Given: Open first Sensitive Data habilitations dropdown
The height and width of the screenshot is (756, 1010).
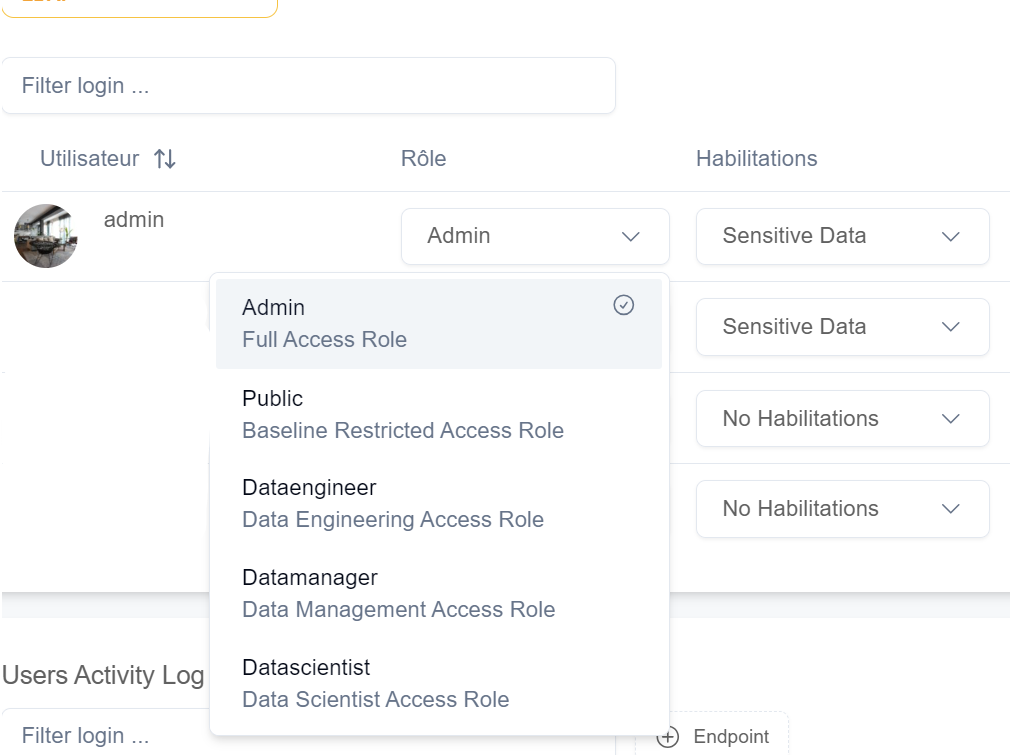Looking at the screenshot, I should 842,237.
